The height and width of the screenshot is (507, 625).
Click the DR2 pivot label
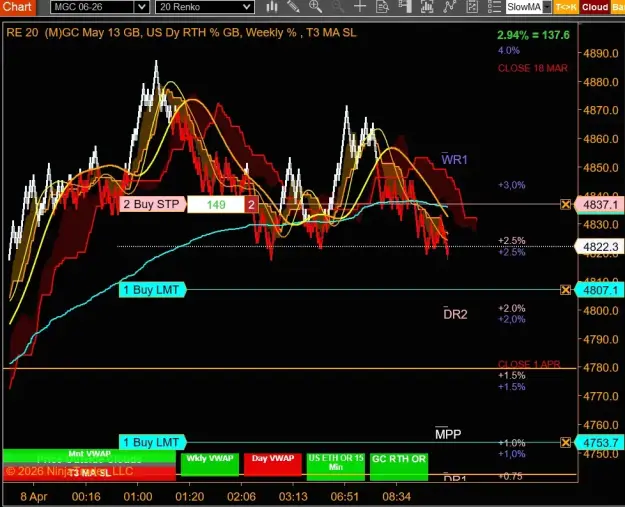coord(455,314)
